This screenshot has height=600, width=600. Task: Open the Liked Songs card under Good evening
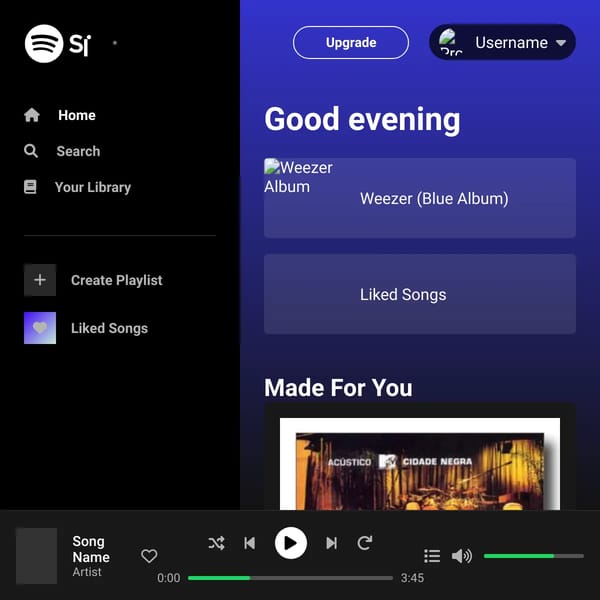420,294
